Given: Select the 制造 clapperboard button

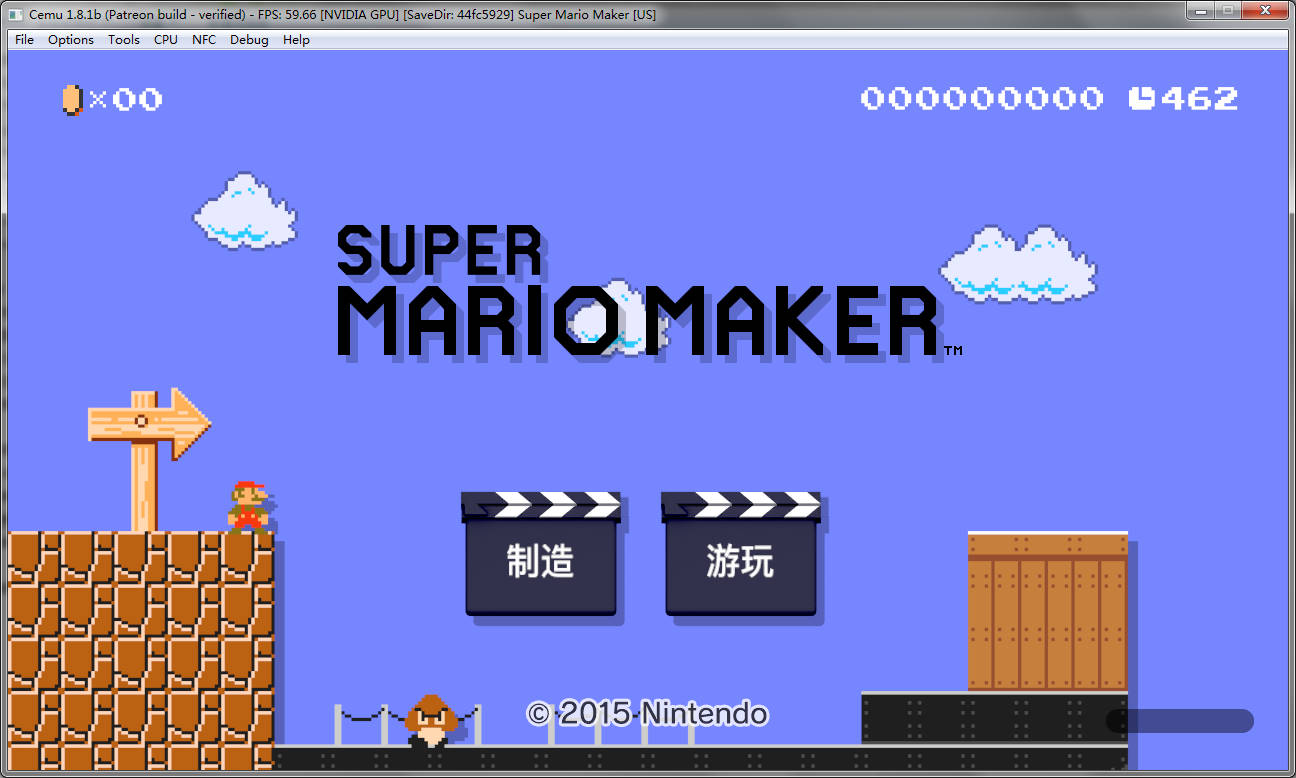Looking at the screenshot, I should coord(541,553).
